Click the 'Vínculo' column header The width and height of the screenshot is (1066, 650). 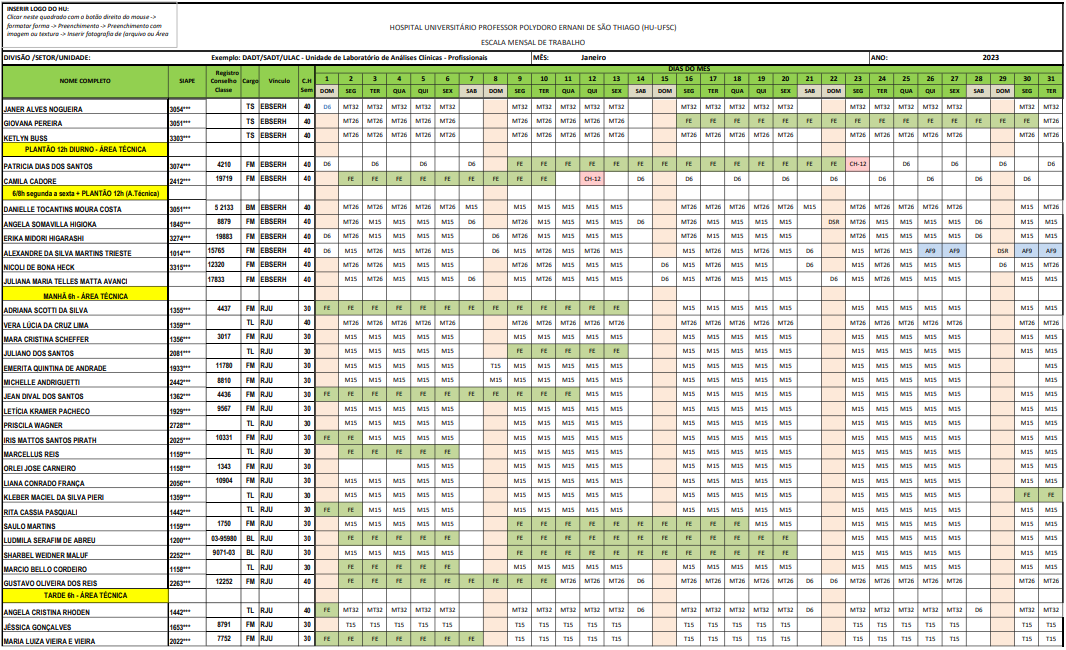279,79
